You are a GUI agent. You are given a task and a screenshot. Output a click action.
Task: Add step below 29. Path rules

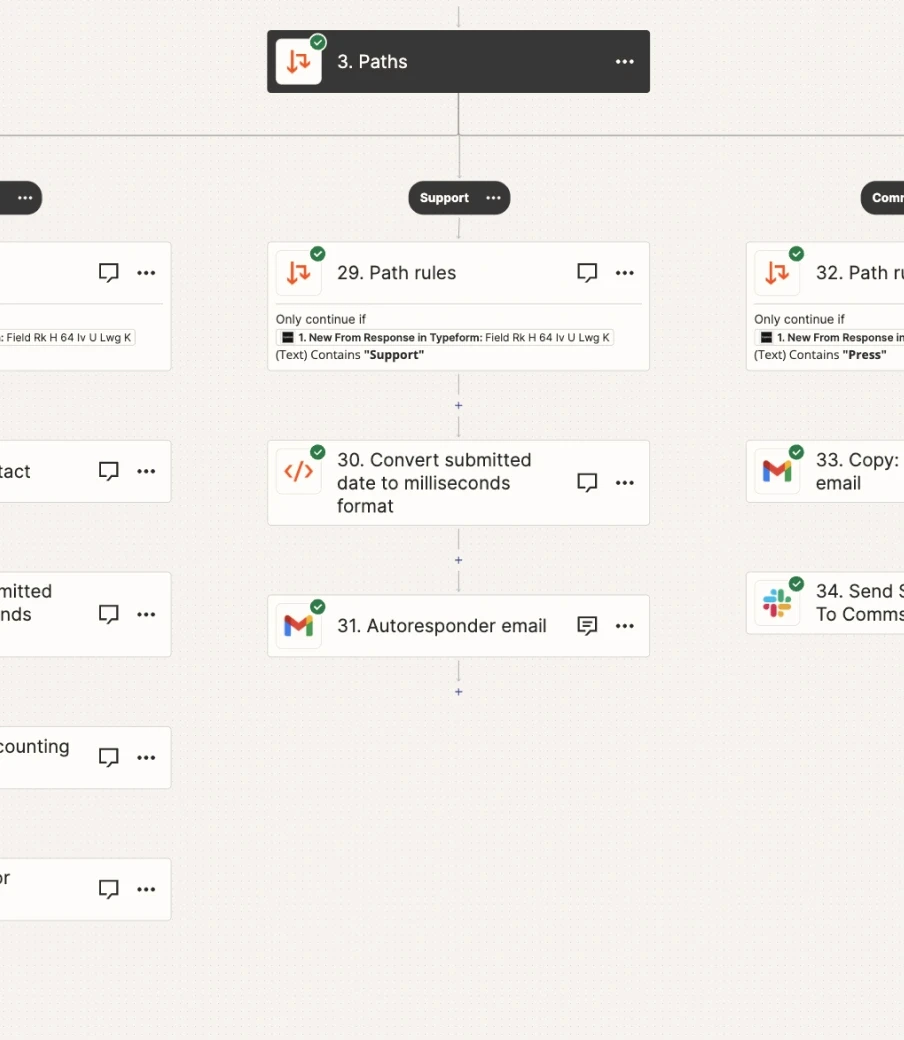tap(458, 405)
